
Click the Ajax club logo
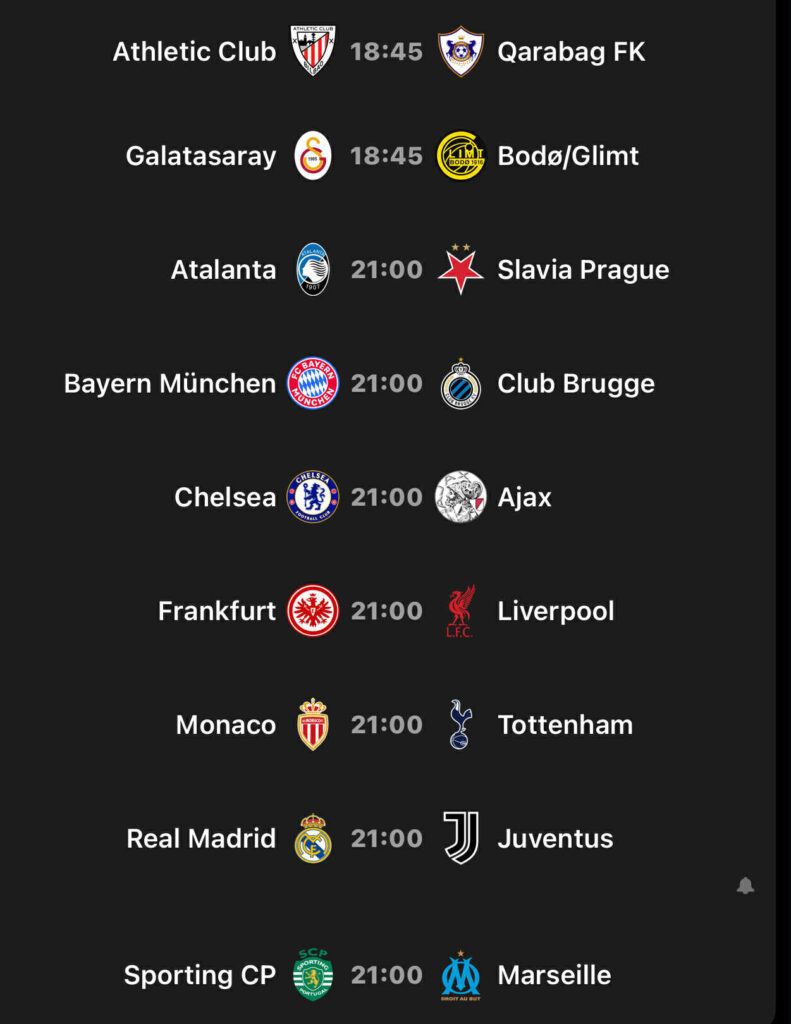pyautogui.click(x=461, y=497)
